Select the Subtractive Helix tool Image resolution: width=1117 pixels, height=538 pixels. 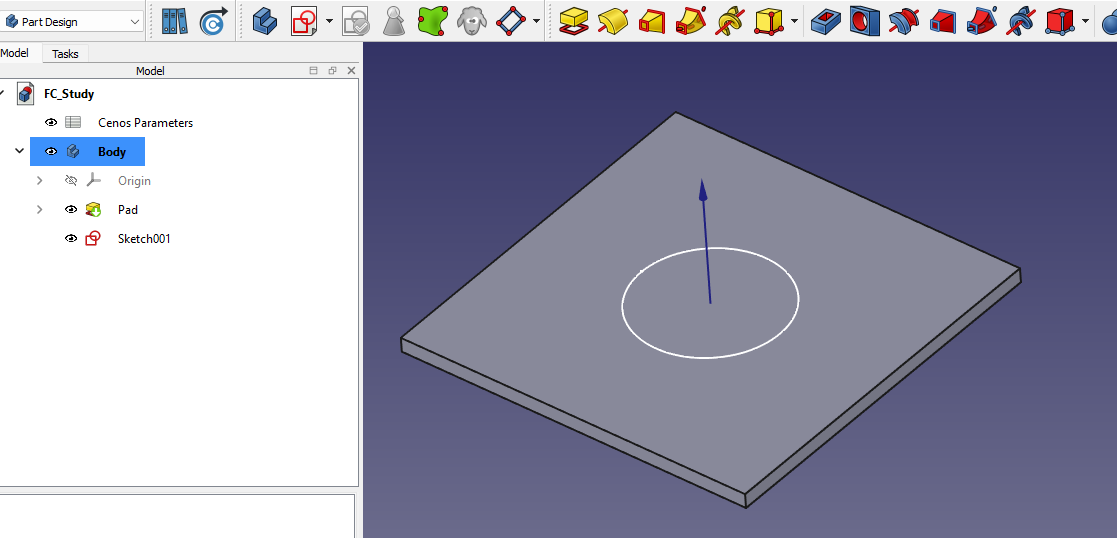pyautogui.click(x=1021, y=22)
